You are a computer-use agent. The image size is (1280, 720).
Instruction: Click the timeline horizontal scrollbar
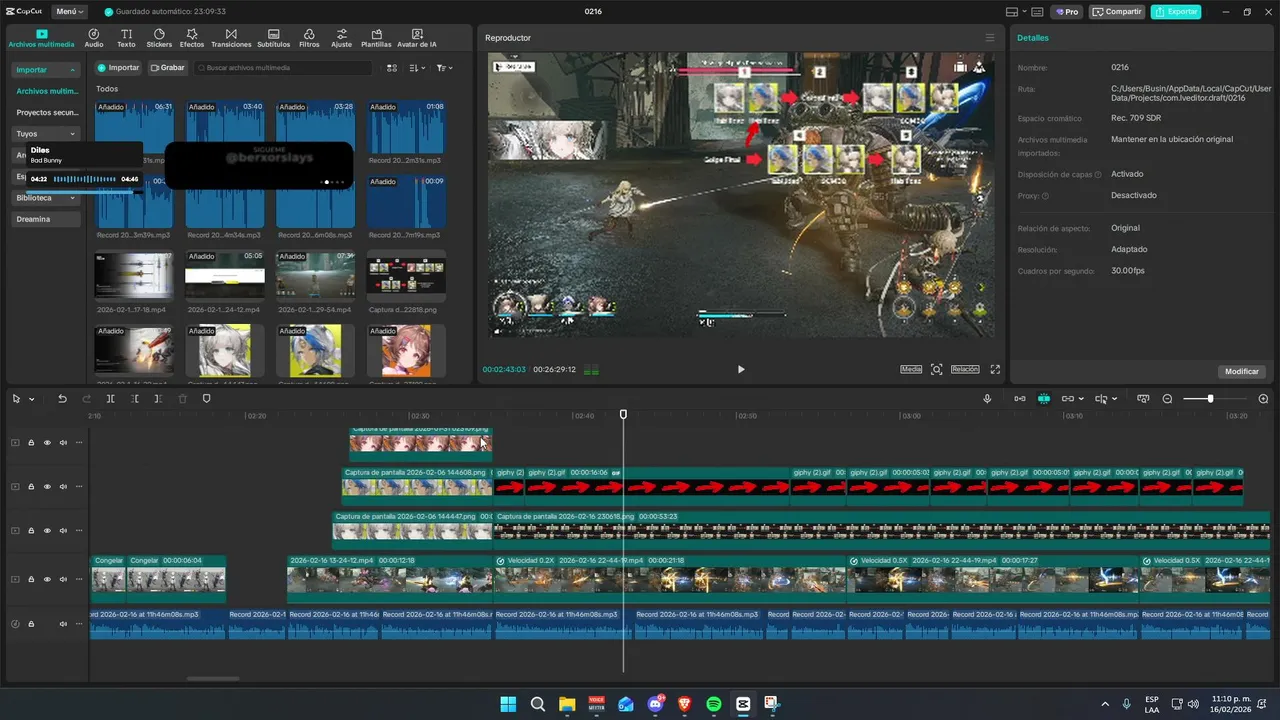pyautogui.click(x=213, y=678)
